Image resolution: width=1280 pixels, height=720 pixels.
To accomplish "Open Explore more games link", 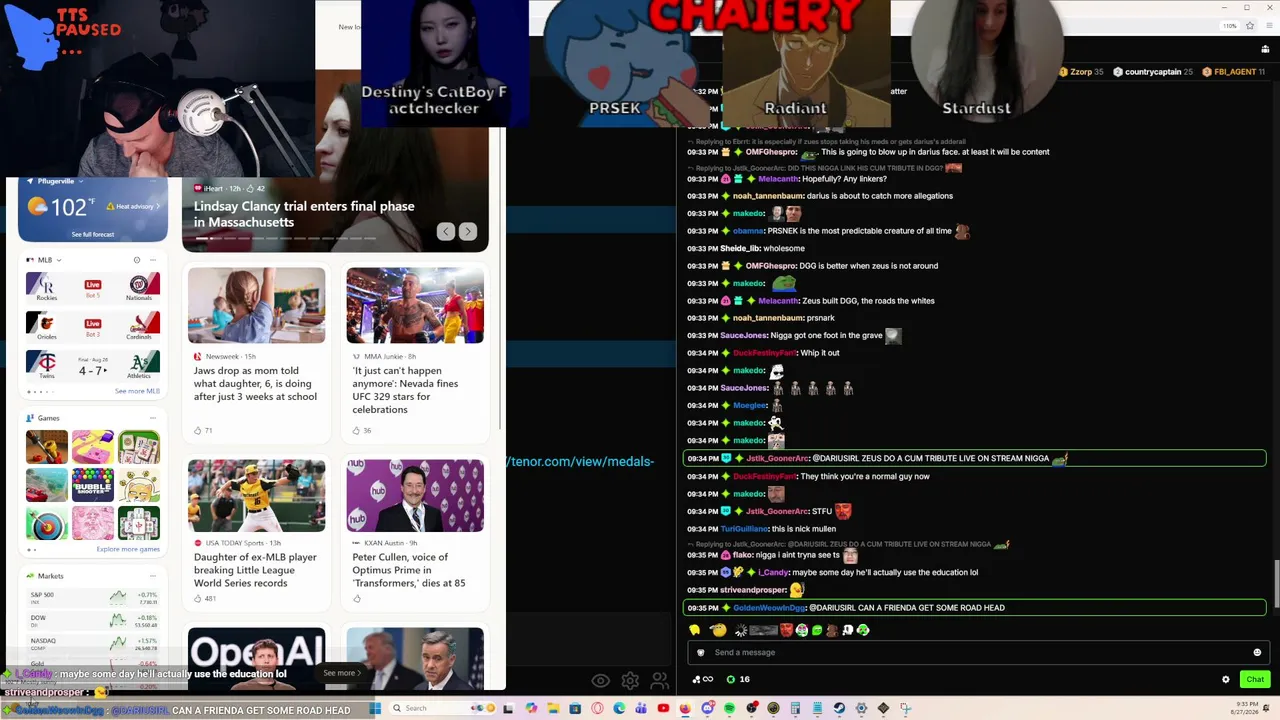I will pos(128,549).
